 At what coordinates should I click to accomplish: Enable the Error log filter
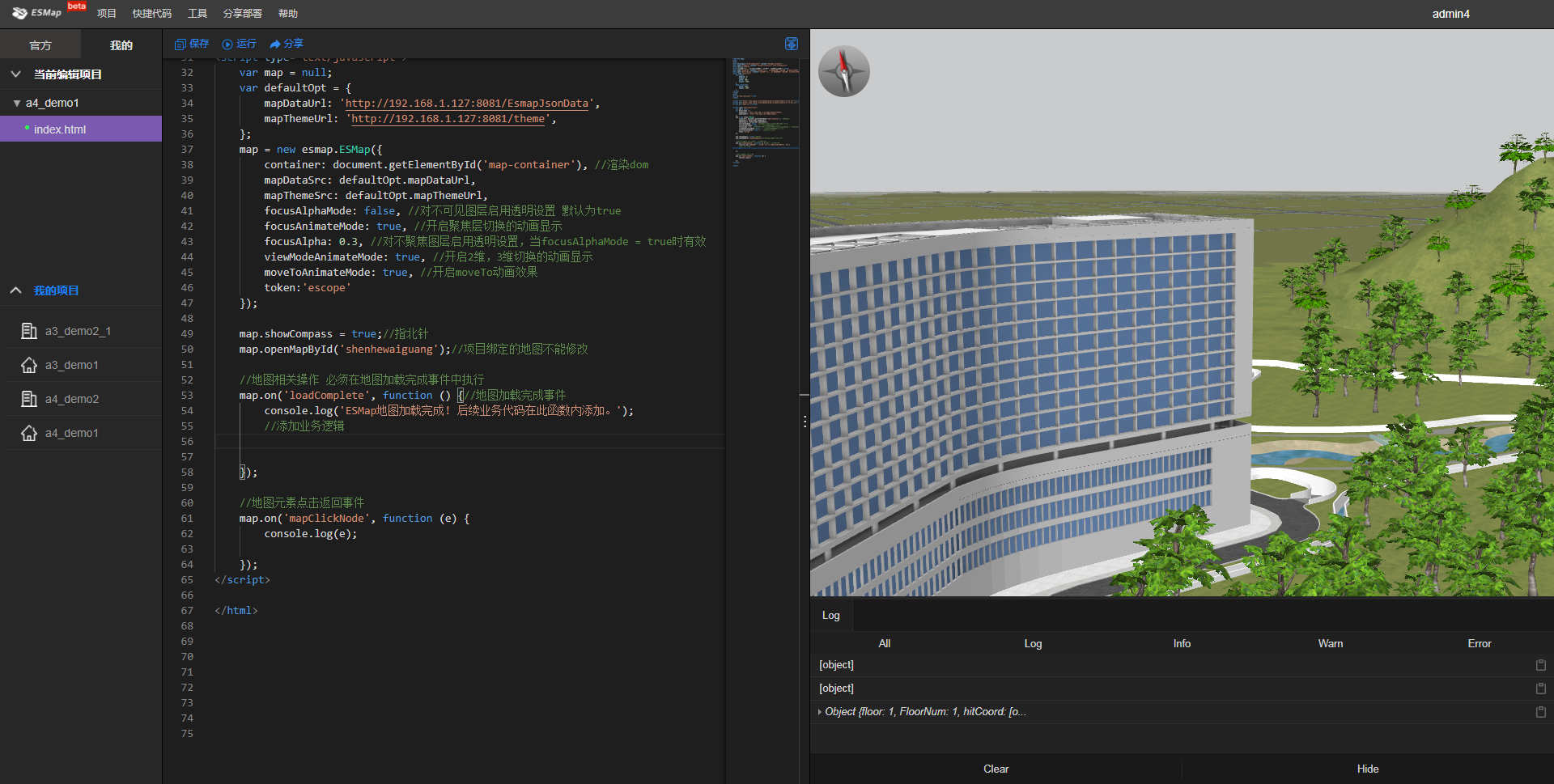(x=1479, y=643)
